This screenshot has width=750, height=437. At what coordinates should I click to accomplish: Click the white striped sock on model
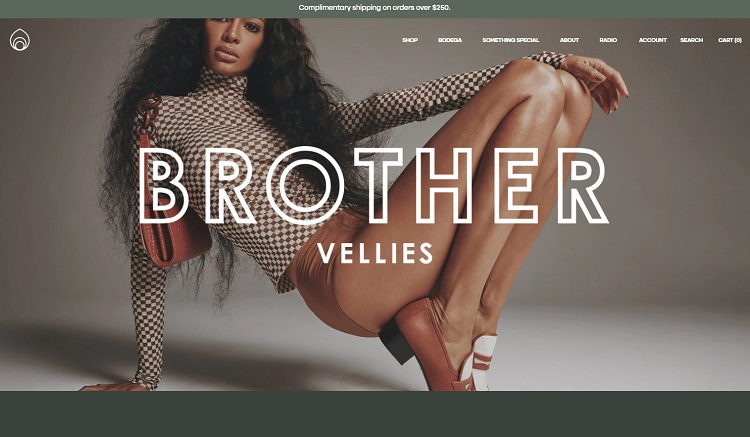point(482,361)
